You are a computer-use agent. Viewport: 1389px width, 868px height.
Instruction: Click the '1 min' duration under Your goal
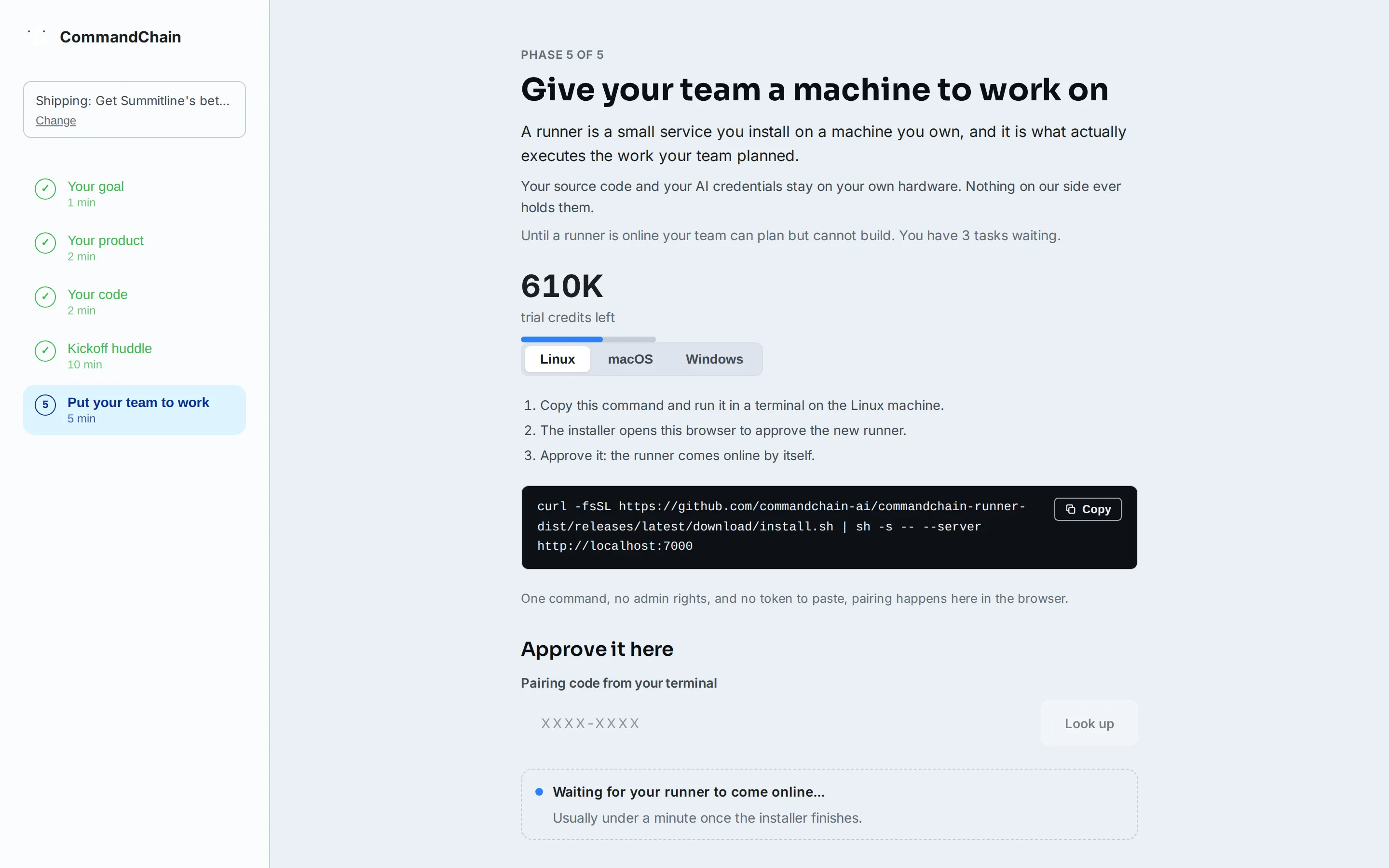tap(82, 203)
